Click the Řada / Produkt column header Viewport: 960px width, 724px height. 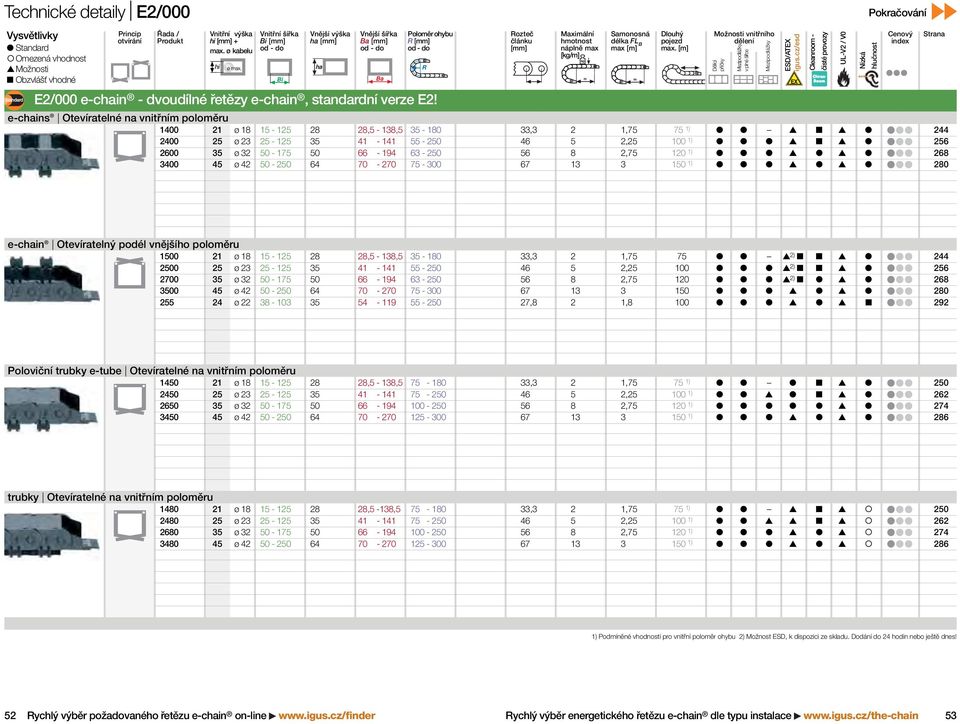click(x=170, y=37)
